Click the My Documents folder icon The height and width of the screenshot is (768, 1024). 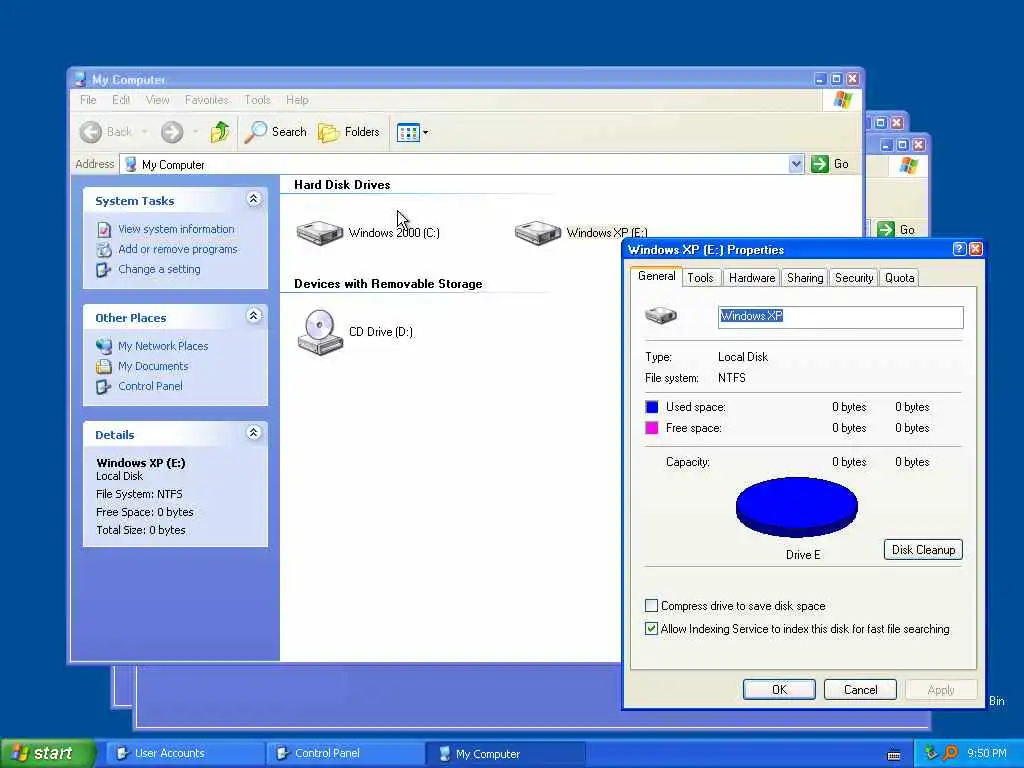104,366
